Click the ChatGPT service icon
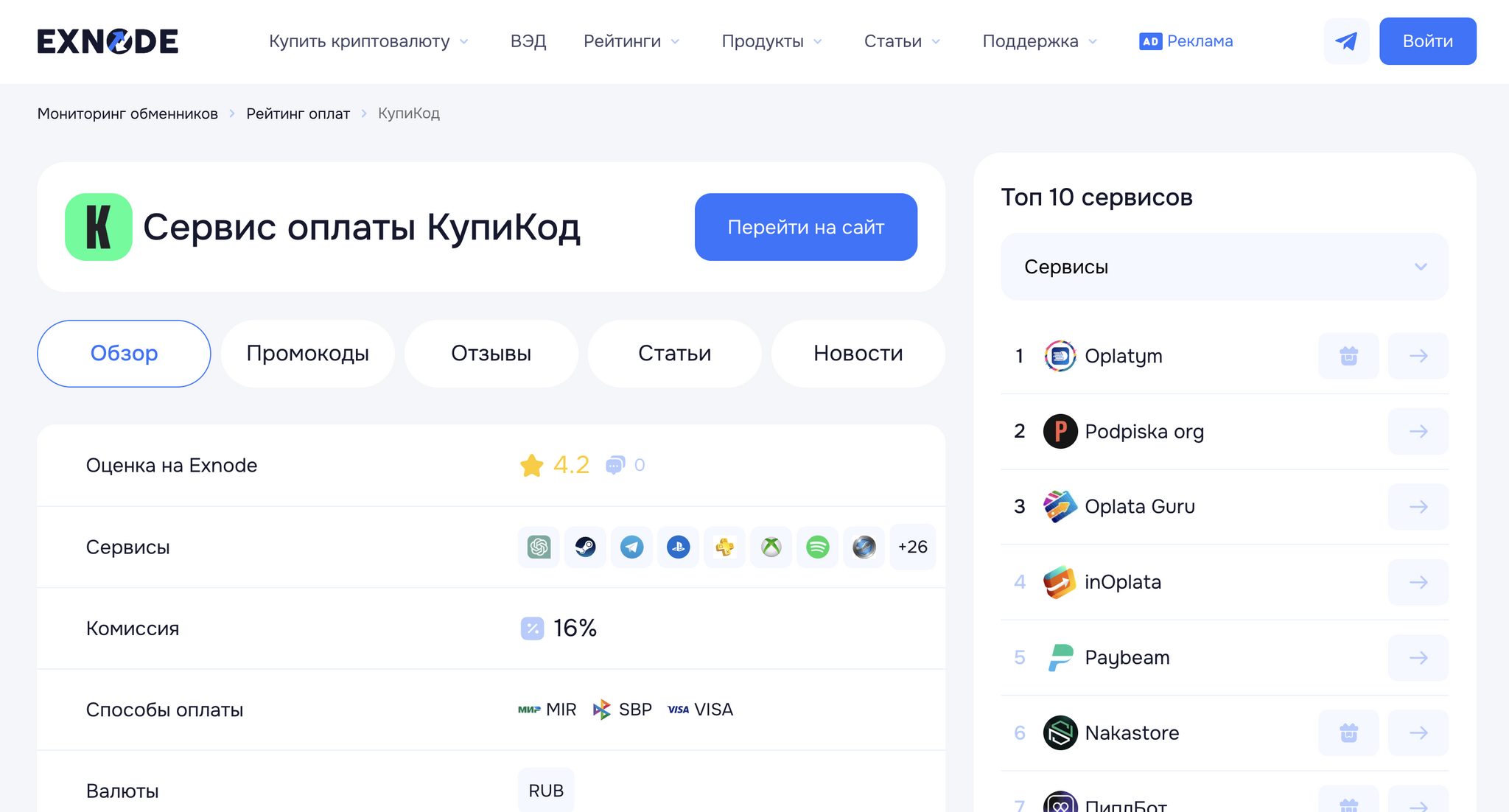 tap(539, 547)
